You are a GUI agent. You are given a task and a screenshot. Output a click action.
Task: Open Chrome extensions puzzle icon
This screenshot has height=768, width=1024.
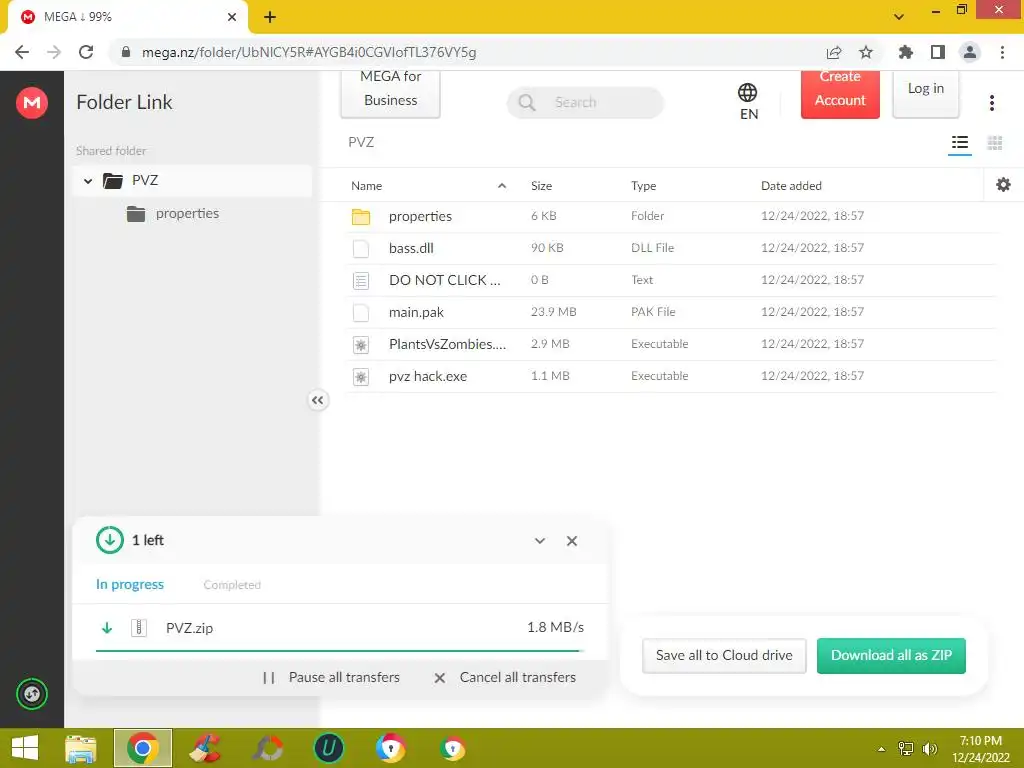[906, 52]
